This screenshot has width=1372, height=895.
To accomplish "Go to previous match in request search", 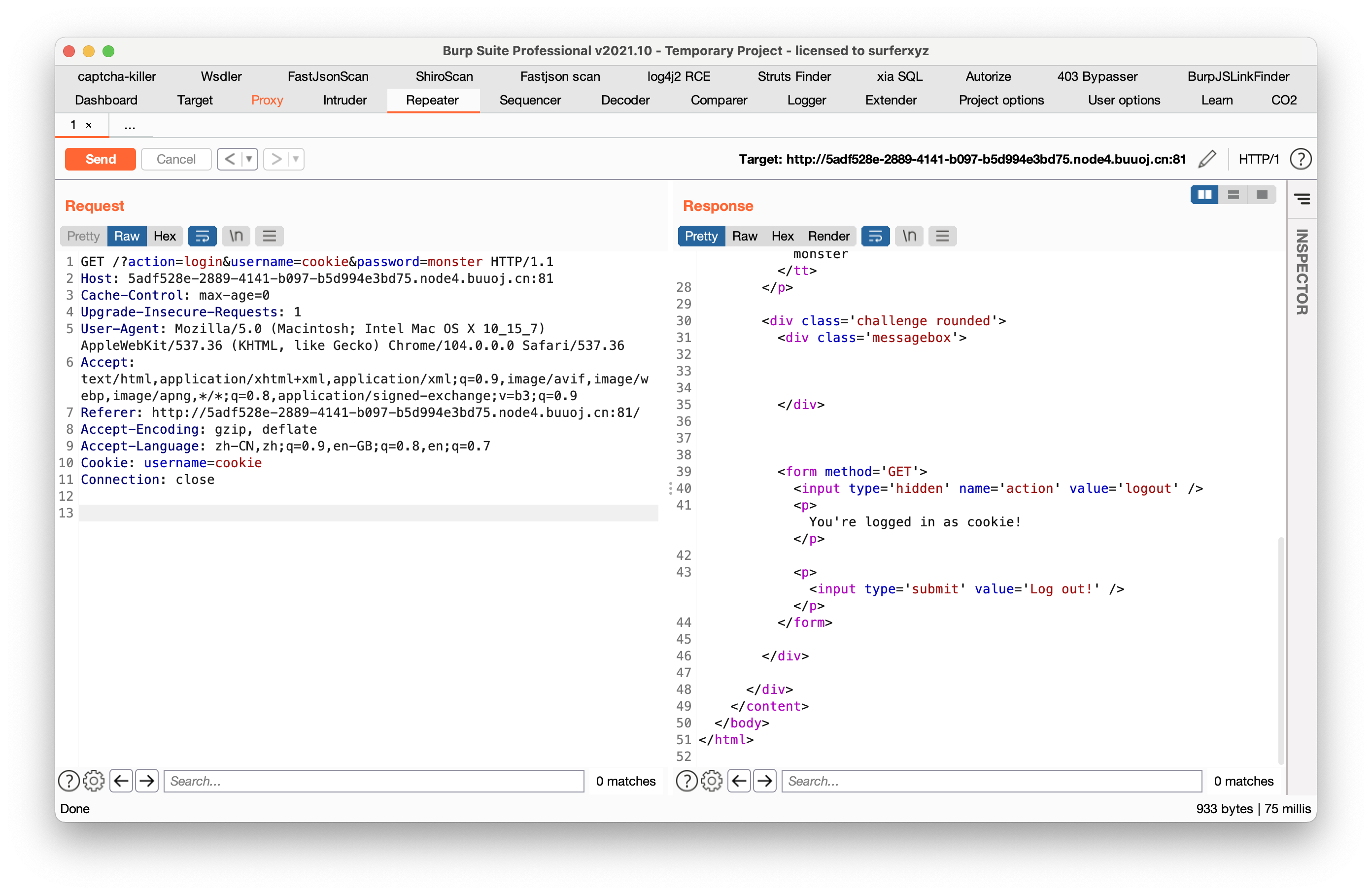I will (x=121, y=781).
